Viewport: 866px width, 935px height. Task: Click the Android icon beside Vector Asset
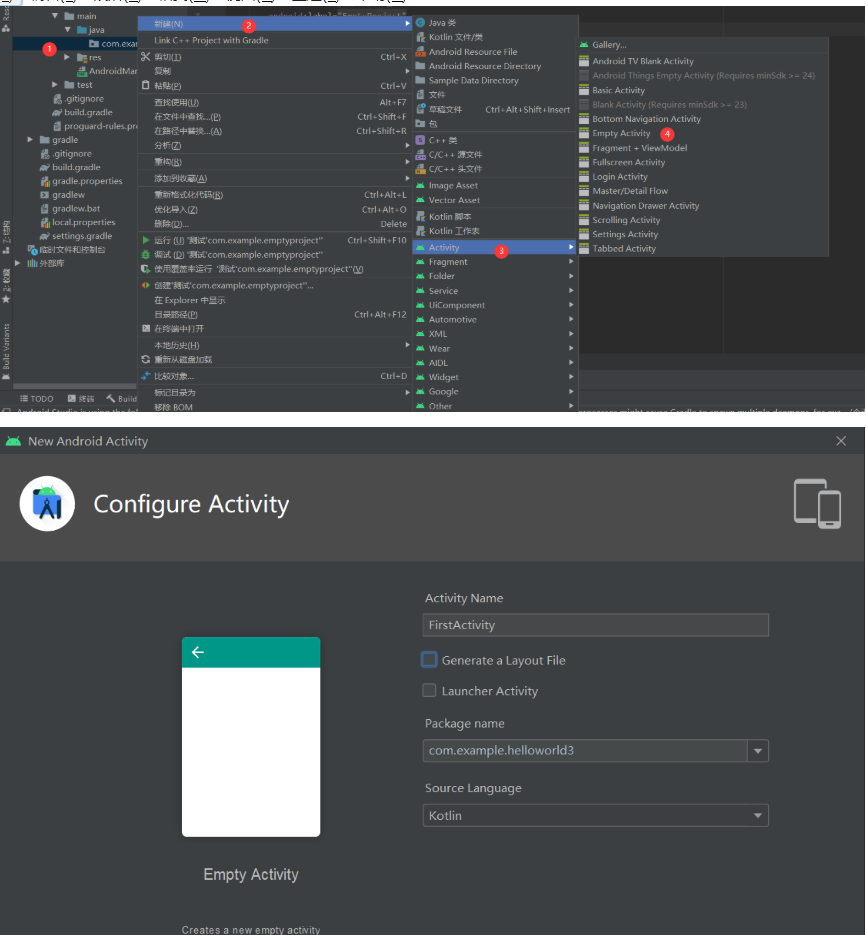(420, 200)
